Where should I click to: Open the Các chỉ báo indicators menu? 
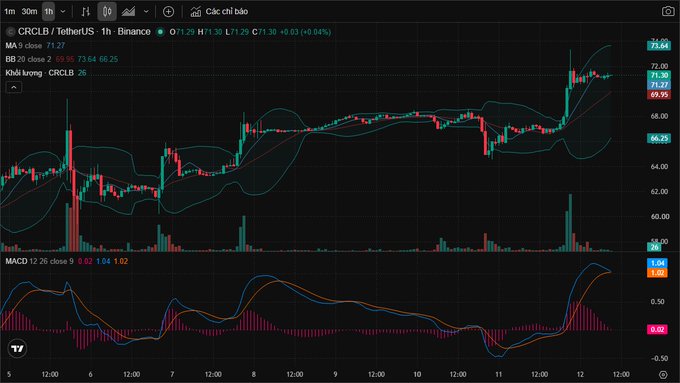point(226,12)
